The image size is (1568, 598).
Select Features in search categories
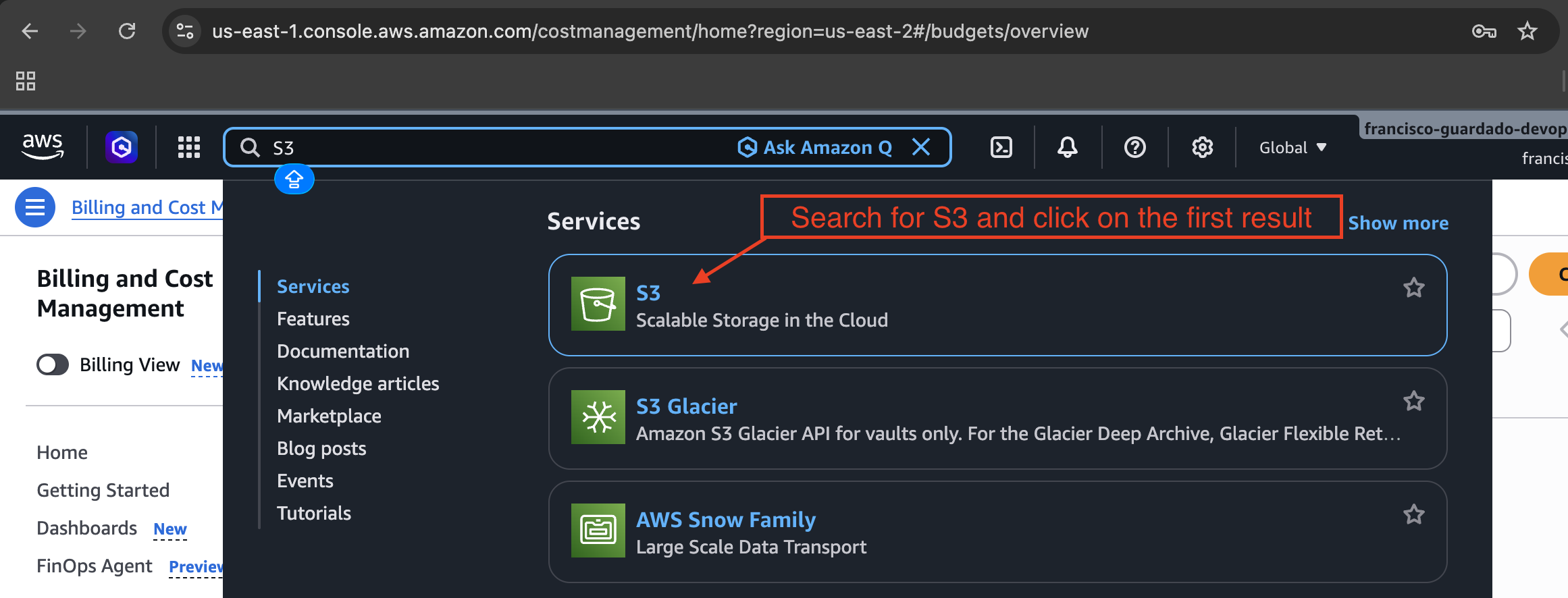[x=313, y=319]
